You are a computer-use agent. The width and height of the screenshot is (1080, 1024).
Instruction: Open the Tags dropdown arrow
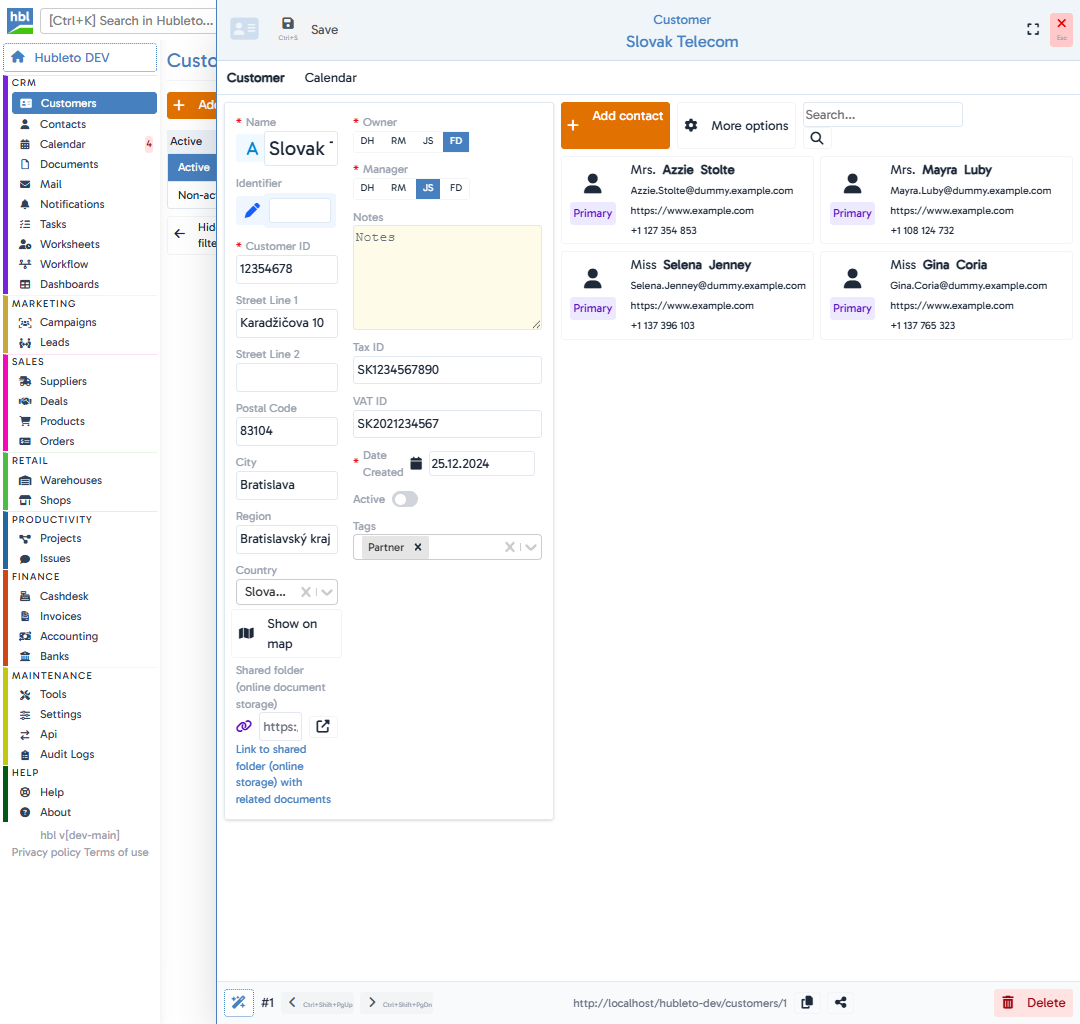coord(531,547)
